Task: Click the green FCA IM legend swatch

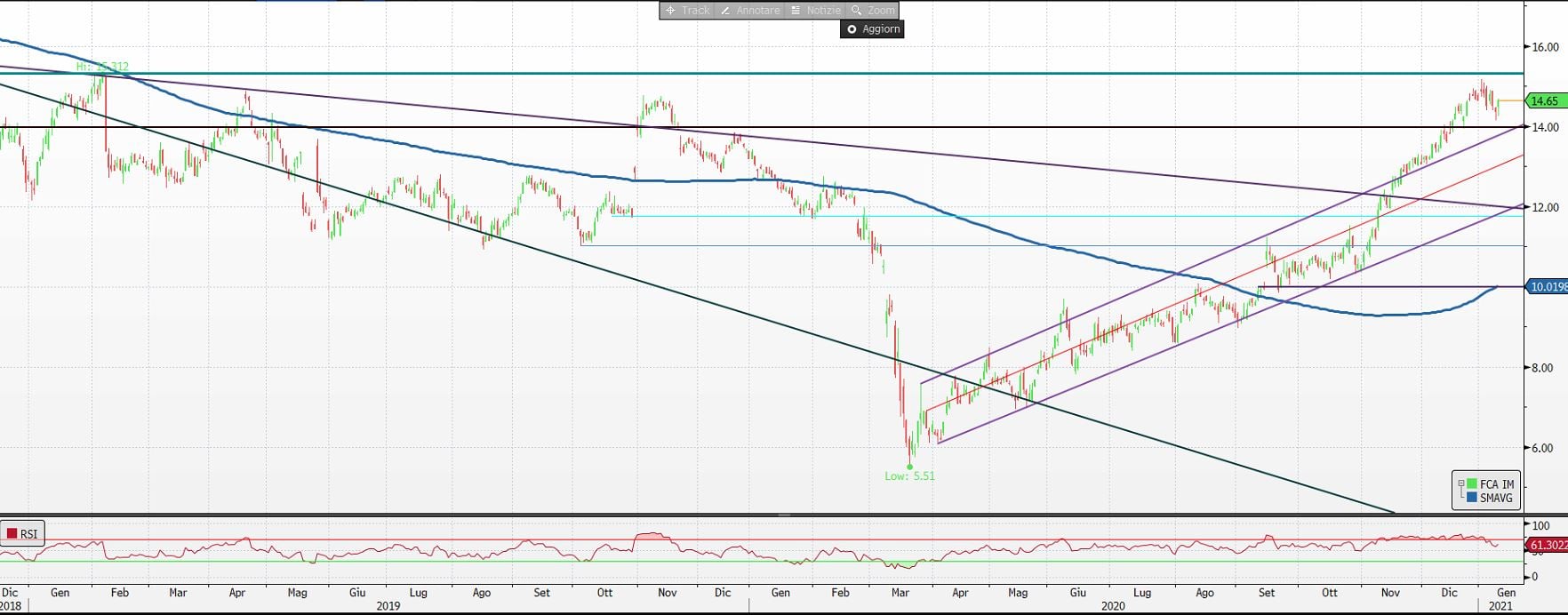Action: coord(1472,484)
